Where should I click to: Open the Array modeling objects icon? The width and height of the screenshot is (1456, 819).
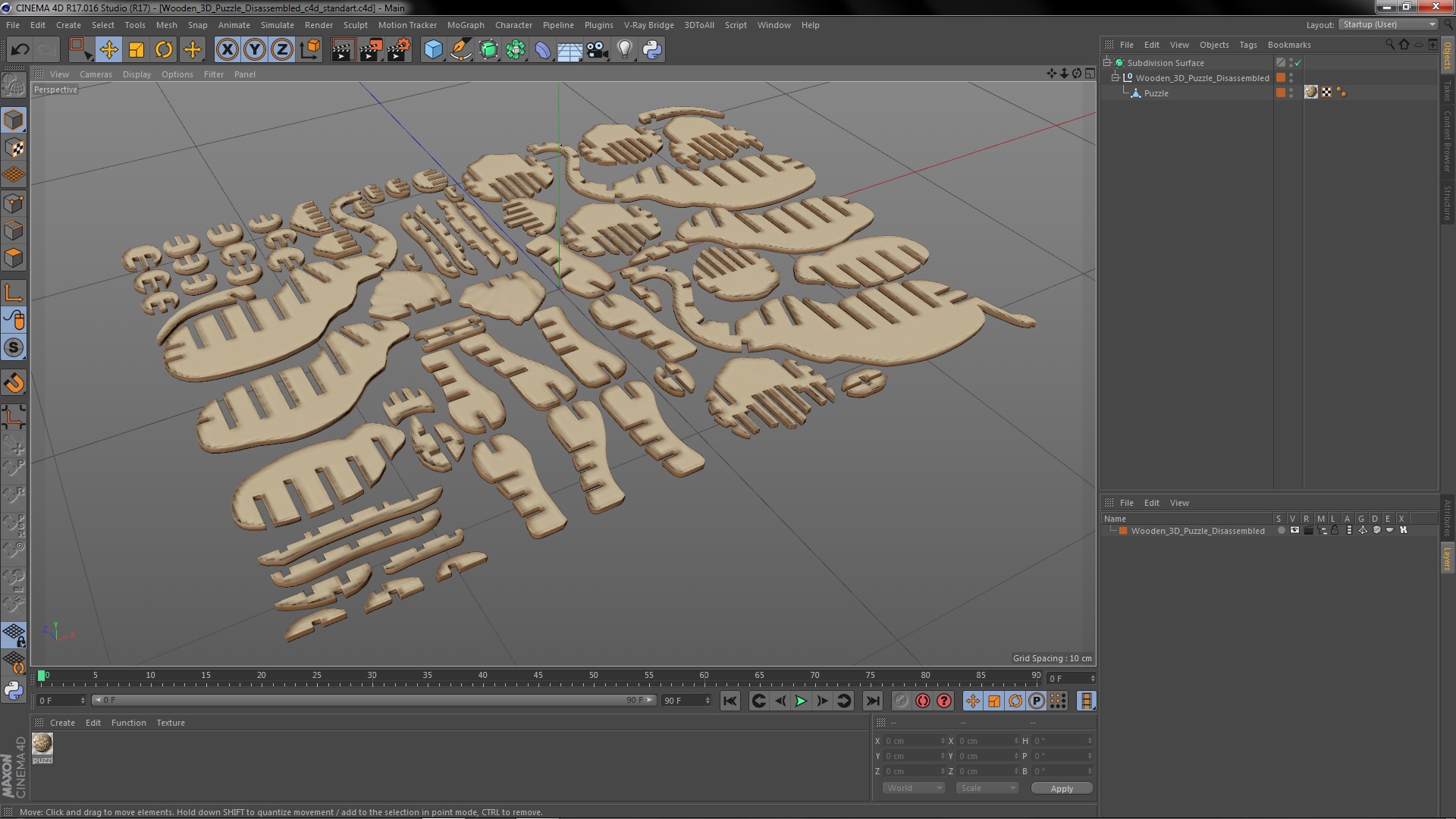[x=516, y=50]
